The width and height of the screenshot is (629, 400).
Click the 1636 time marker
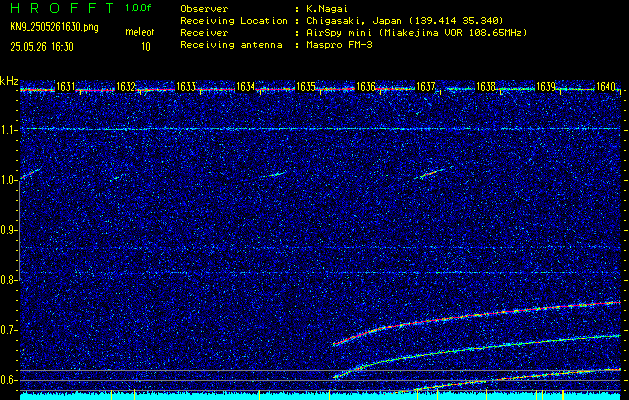(x=366, y=86)
